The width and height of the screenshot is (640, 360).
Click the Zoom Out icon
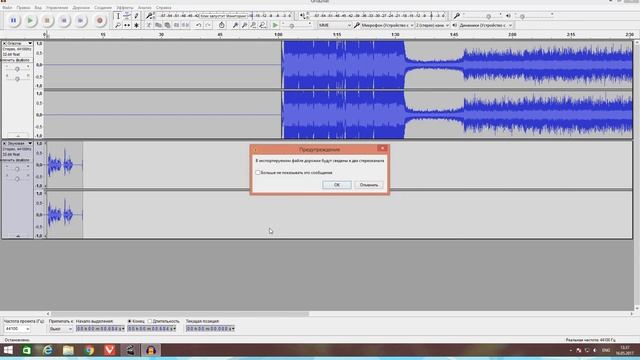click(244, 25)
